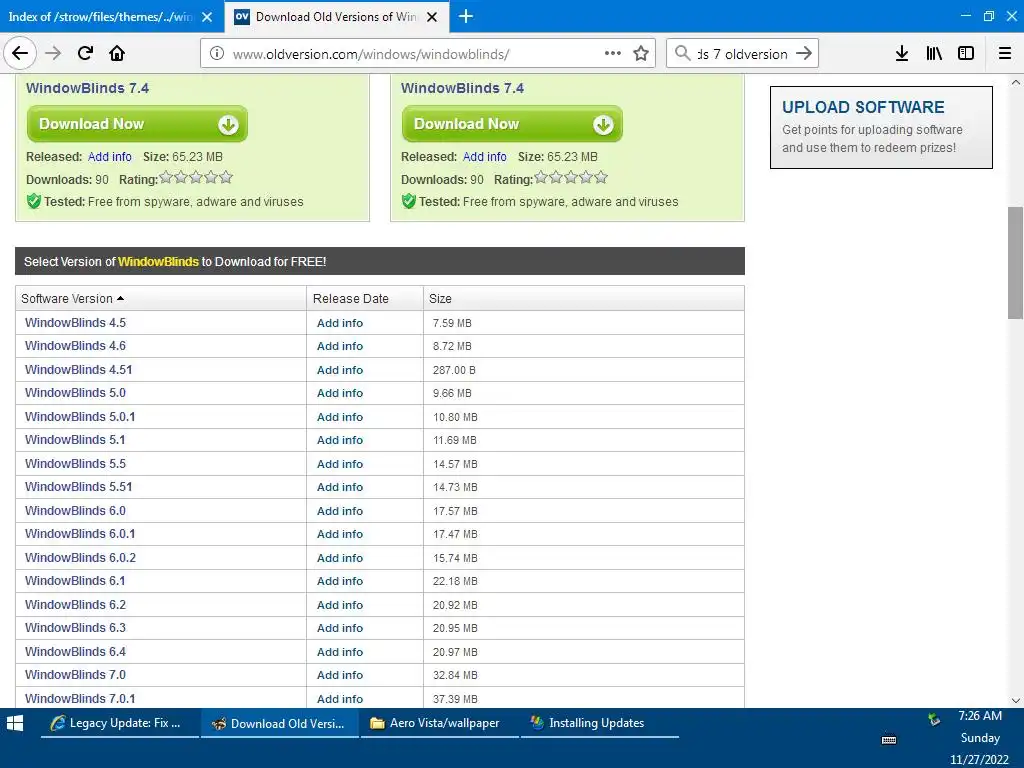Image resolution: width=1024 pixels, height=768 pixels.
Task: Click the taskbar clock and date
Action: tap(980, 738)
